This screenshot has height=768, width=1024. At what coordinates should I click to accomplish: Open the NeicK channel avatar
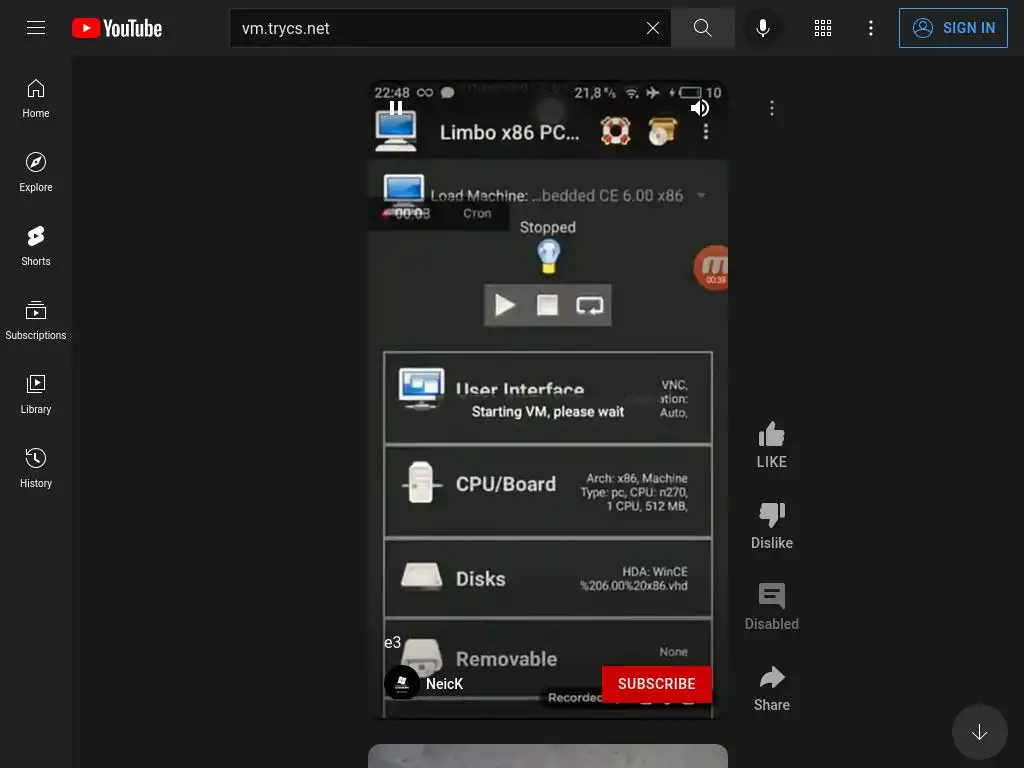[402, 683]
